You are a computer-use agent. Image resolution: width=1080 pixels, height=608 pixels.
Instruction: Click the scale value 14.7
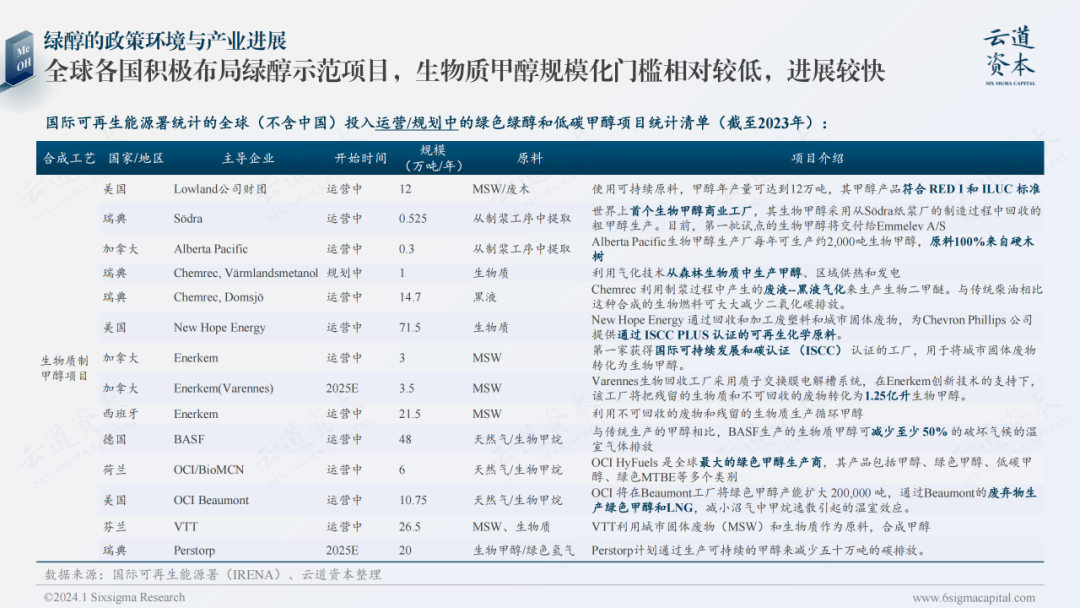[x=409, y=297]
